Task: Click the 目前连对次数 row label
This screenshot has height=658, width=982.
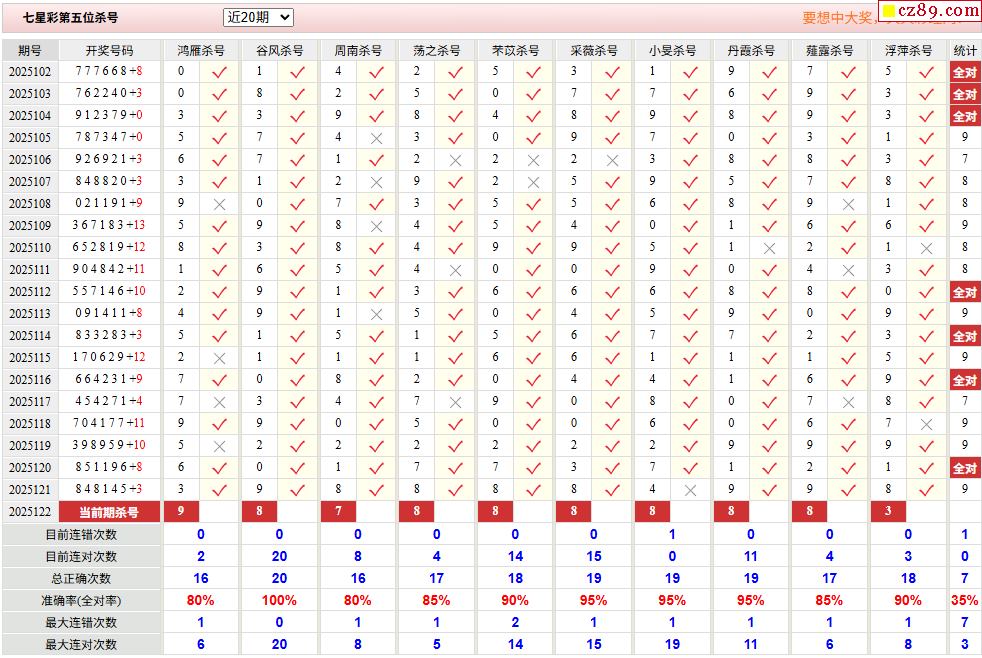Action: 81,557
